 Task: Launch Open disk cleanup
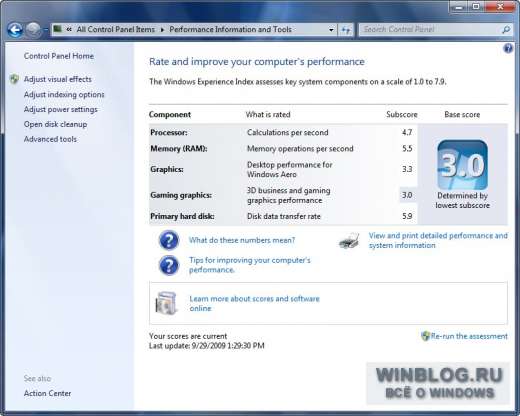pyautogui.click(x=55, y=124)
